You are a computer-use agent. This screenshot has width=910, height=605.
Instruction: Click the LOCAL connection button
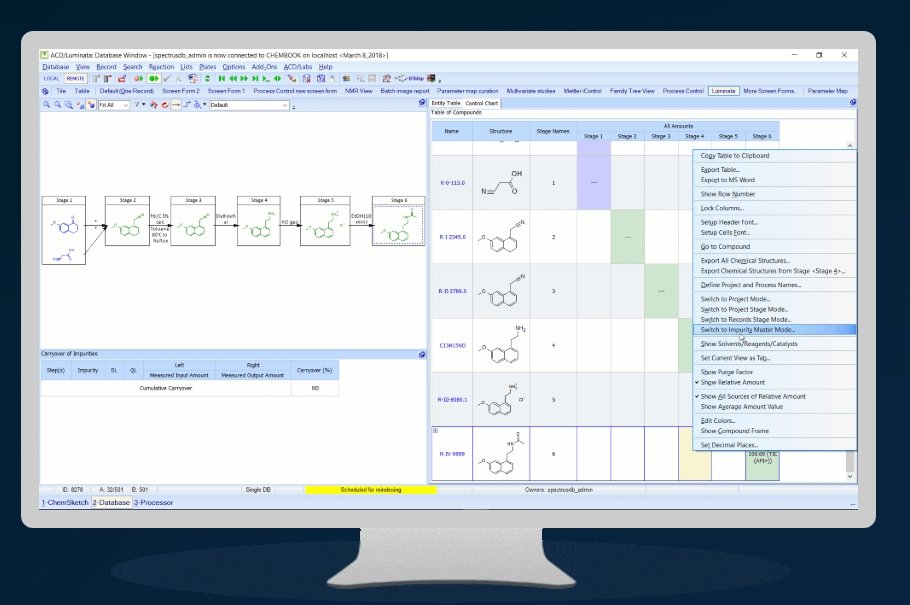coord(51,78)
